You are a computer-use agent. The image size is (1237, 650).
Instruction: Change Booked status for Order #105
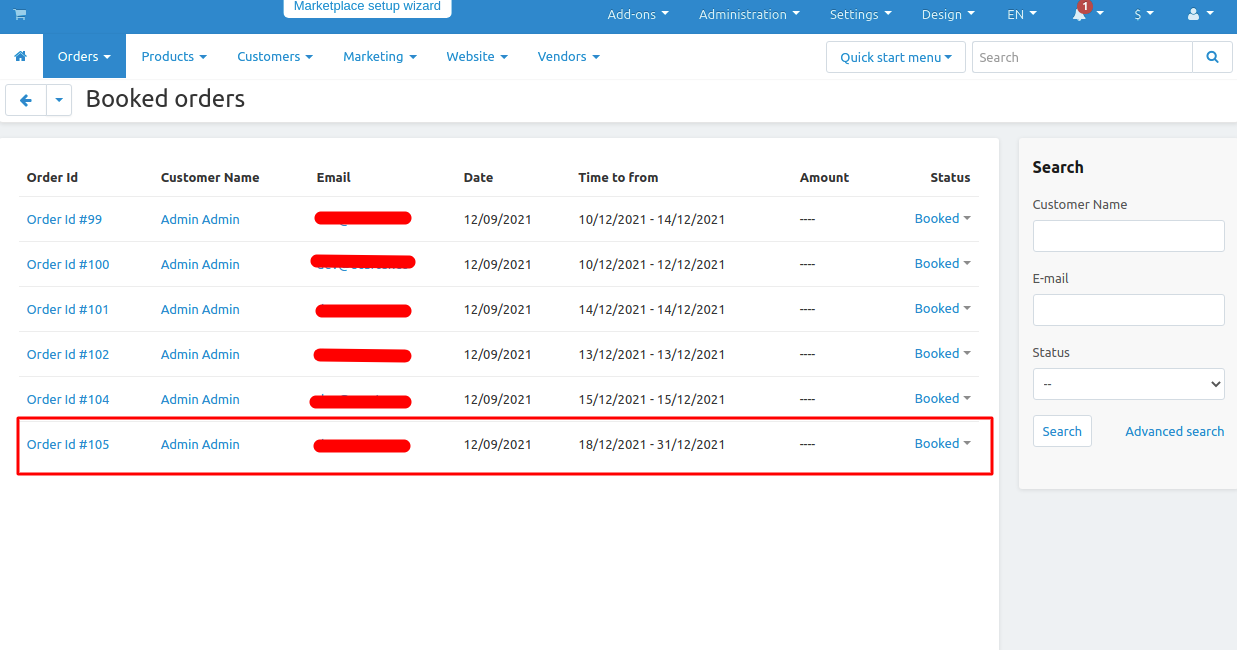tap(943, 443)
